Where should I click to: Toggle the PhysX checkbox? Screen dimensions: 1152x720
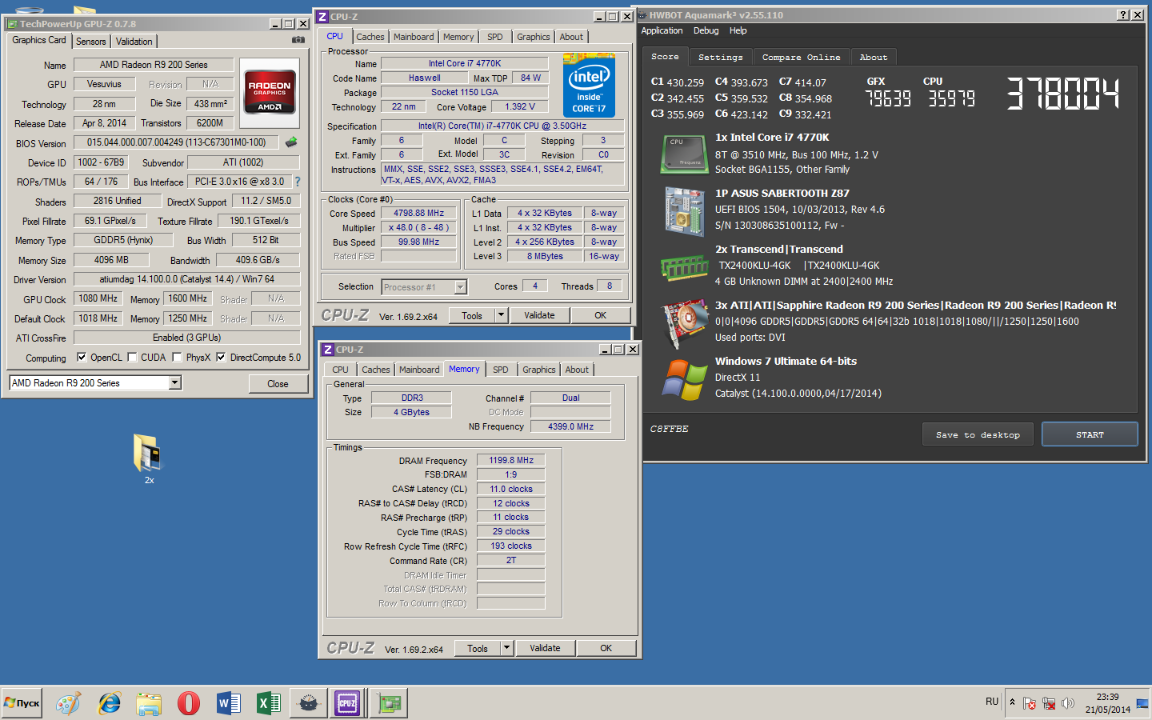click(177, 357)
